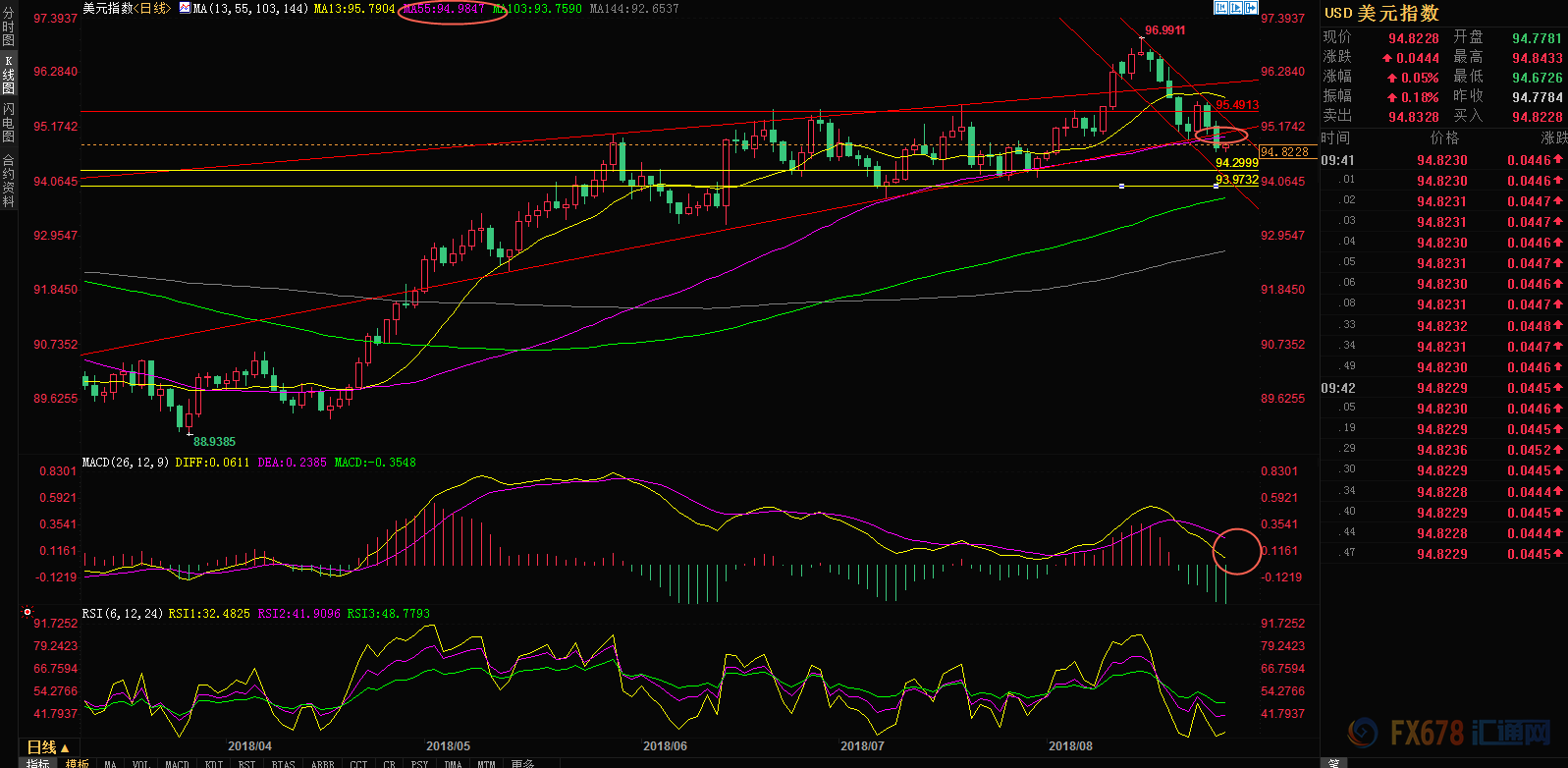Select the PSY indicator button
1568x768 pixels.
[x=419, y=763]
